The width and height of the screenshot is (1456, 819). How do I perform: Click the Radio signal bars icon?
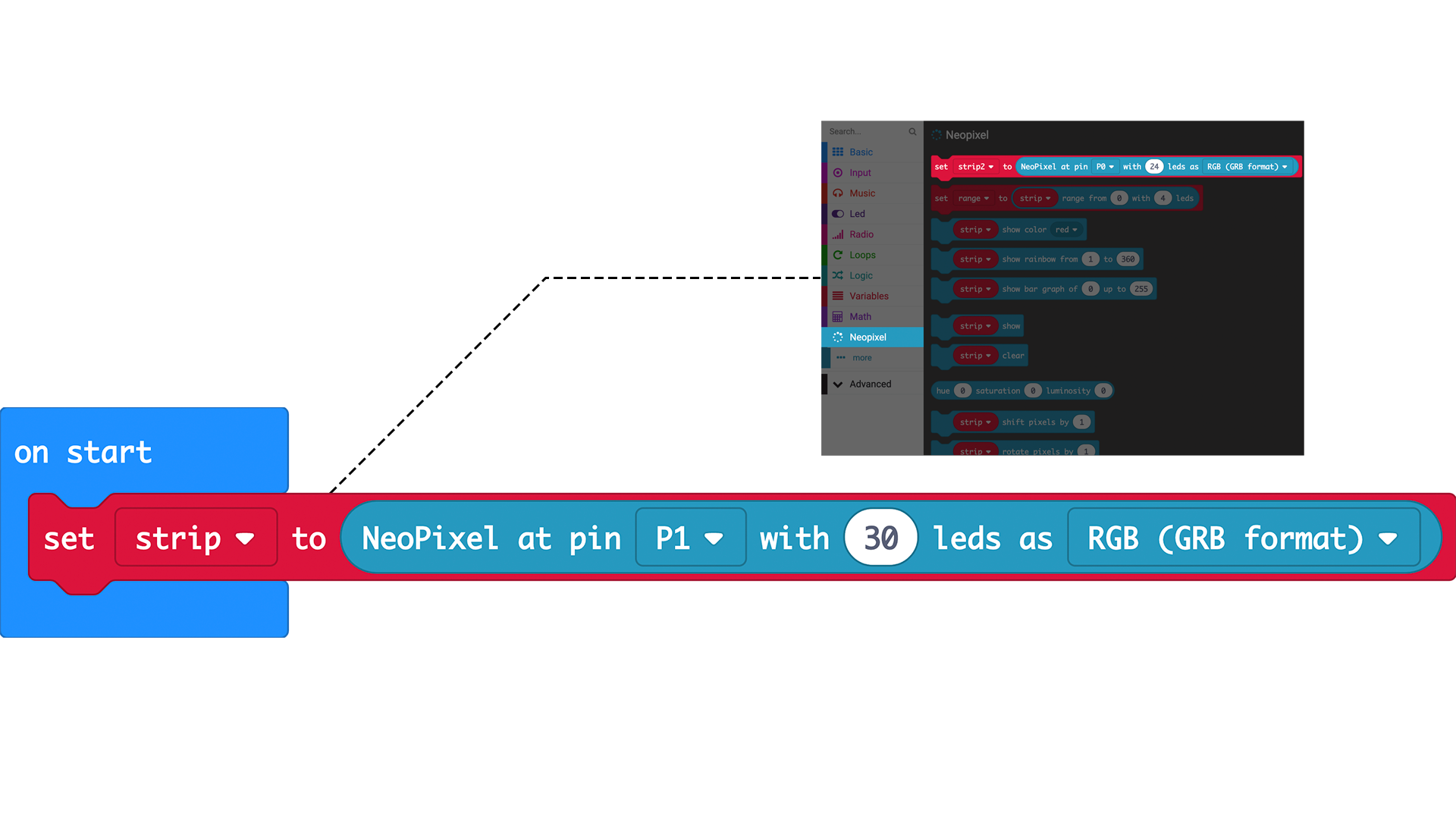click(838, 234)
